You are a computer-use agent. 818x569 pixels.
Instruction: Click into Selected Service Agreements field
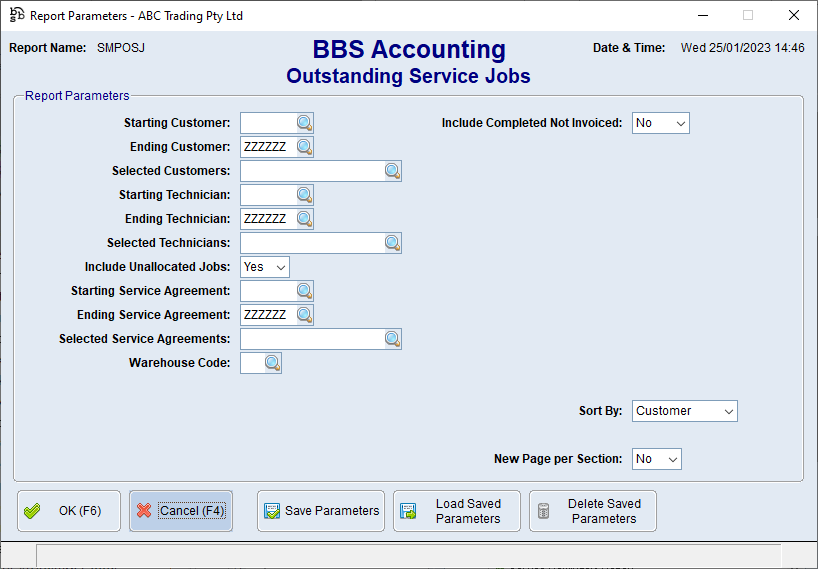click(x=312, y=339)
